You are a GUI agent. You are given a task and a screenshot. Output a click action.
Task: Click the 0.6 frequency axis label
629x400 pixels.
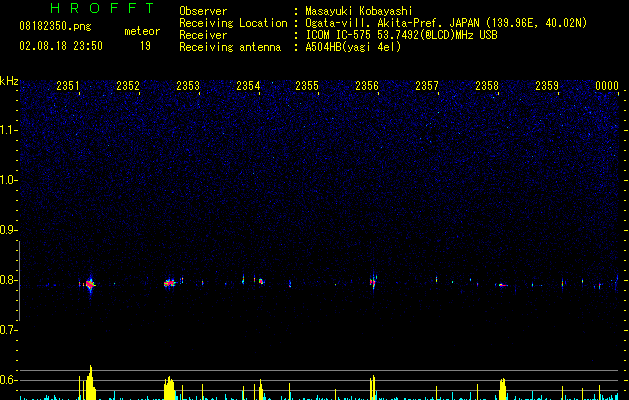tap(8, 380)
